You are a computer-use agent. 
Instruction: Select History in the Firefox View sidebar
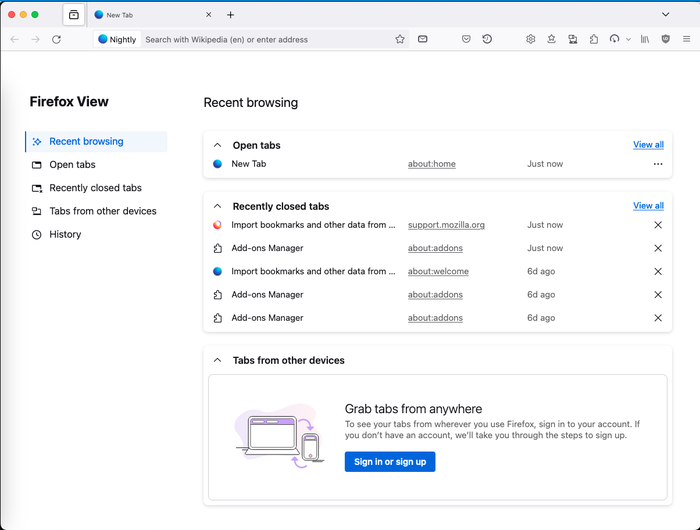coord(65,234)
